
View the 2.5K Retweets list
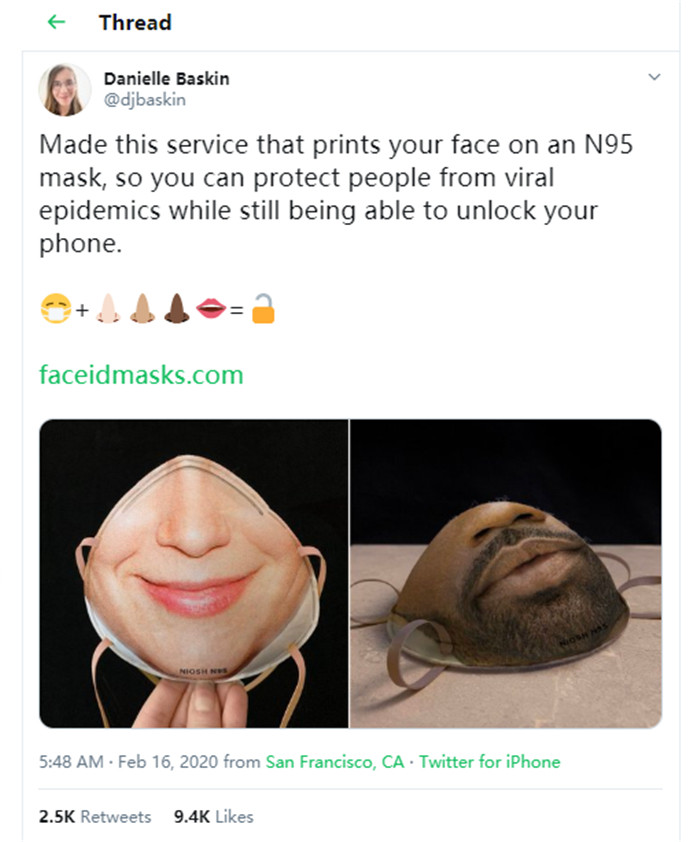click(x=95, y=816)
